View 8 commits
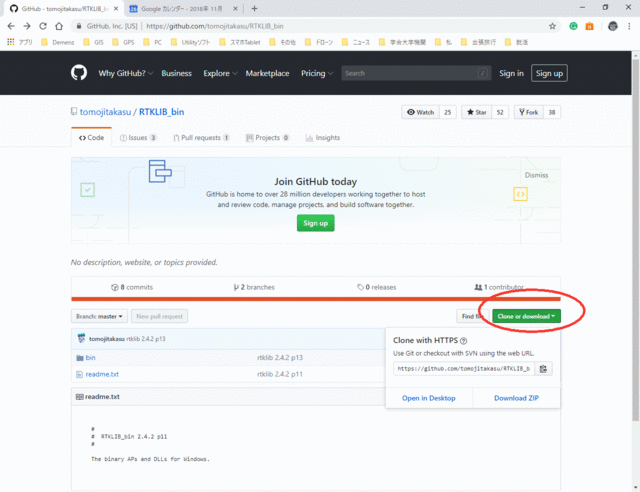Viewport: 640px width, 492px height. pyautogui.click(x=132, y=287)
